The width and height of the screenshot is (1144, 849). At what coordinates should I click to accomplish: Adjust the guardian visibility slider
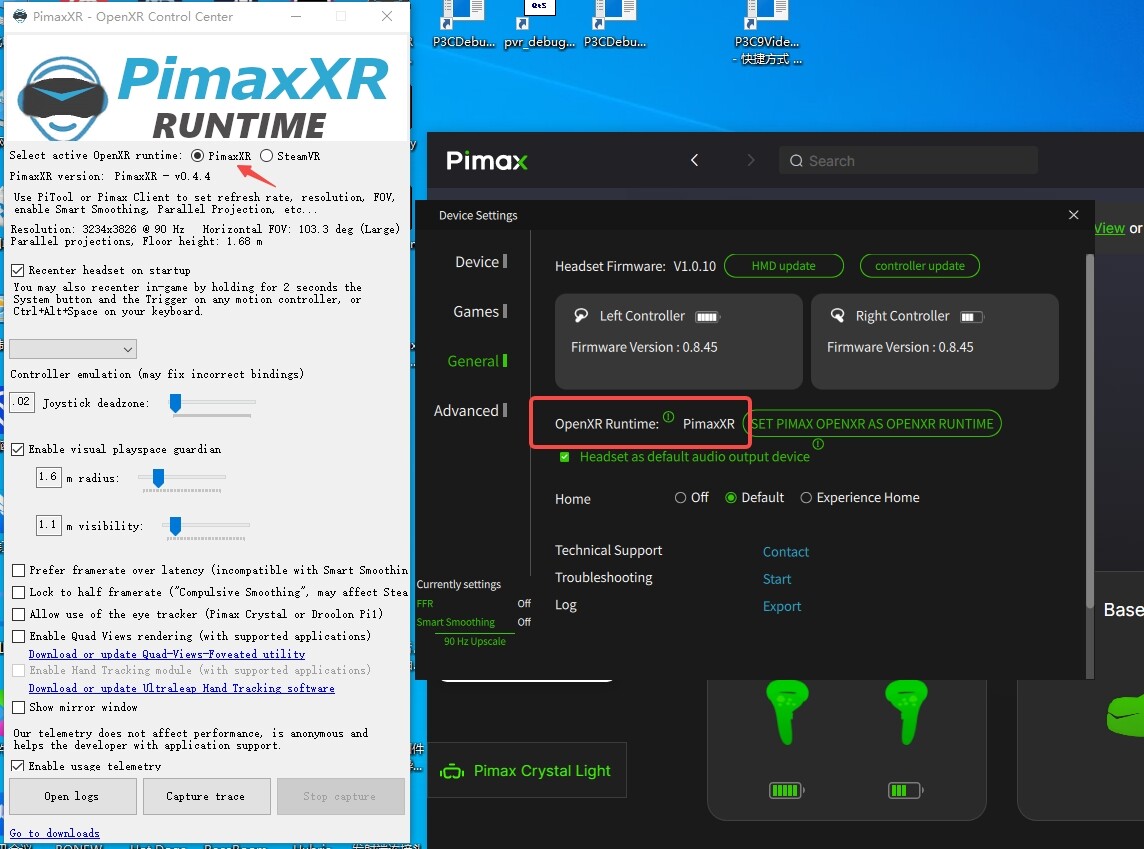click(175, 525)
